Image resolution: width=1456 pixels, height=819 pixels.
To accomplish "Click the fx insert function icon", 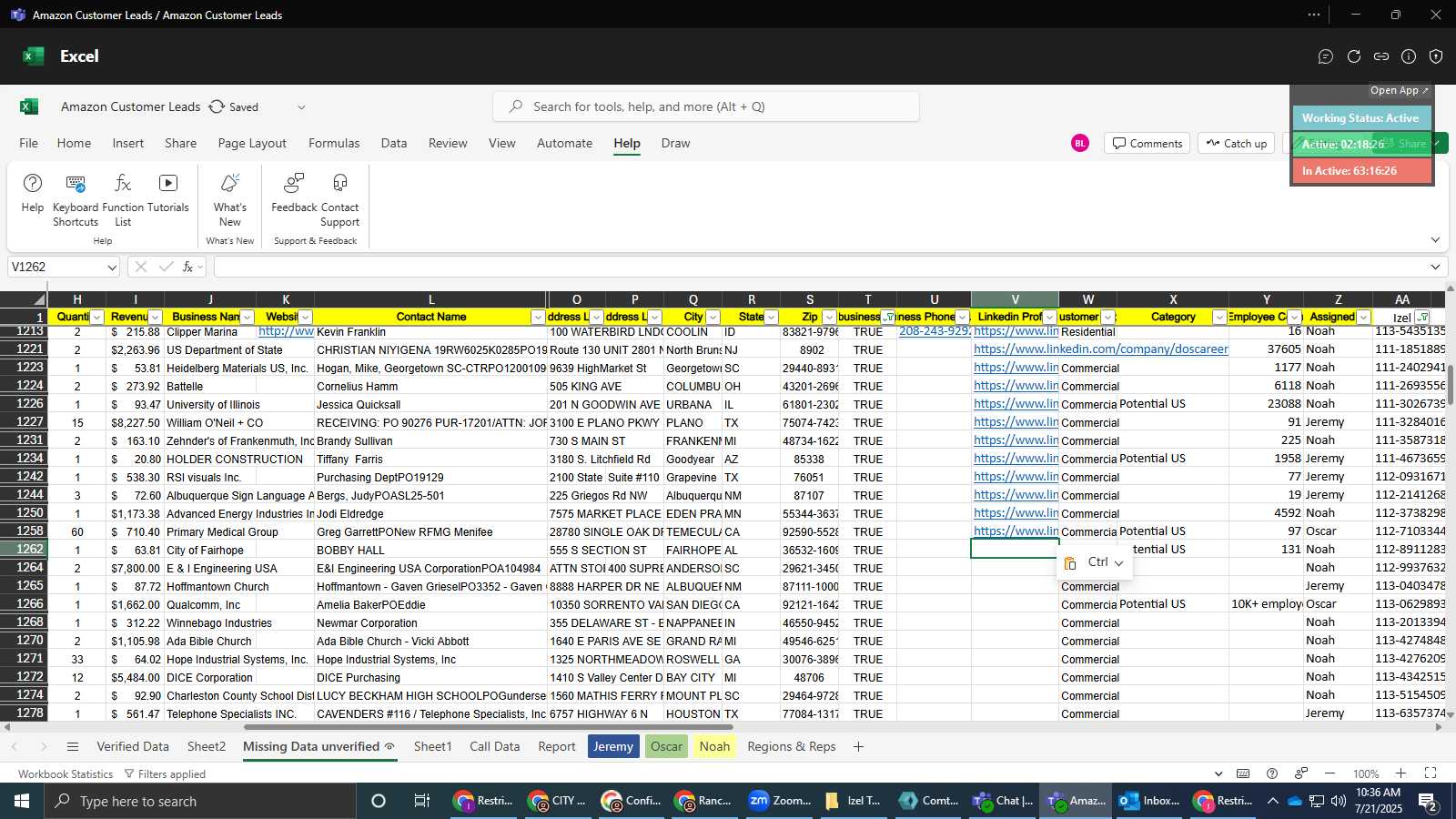I will (188, 267).
